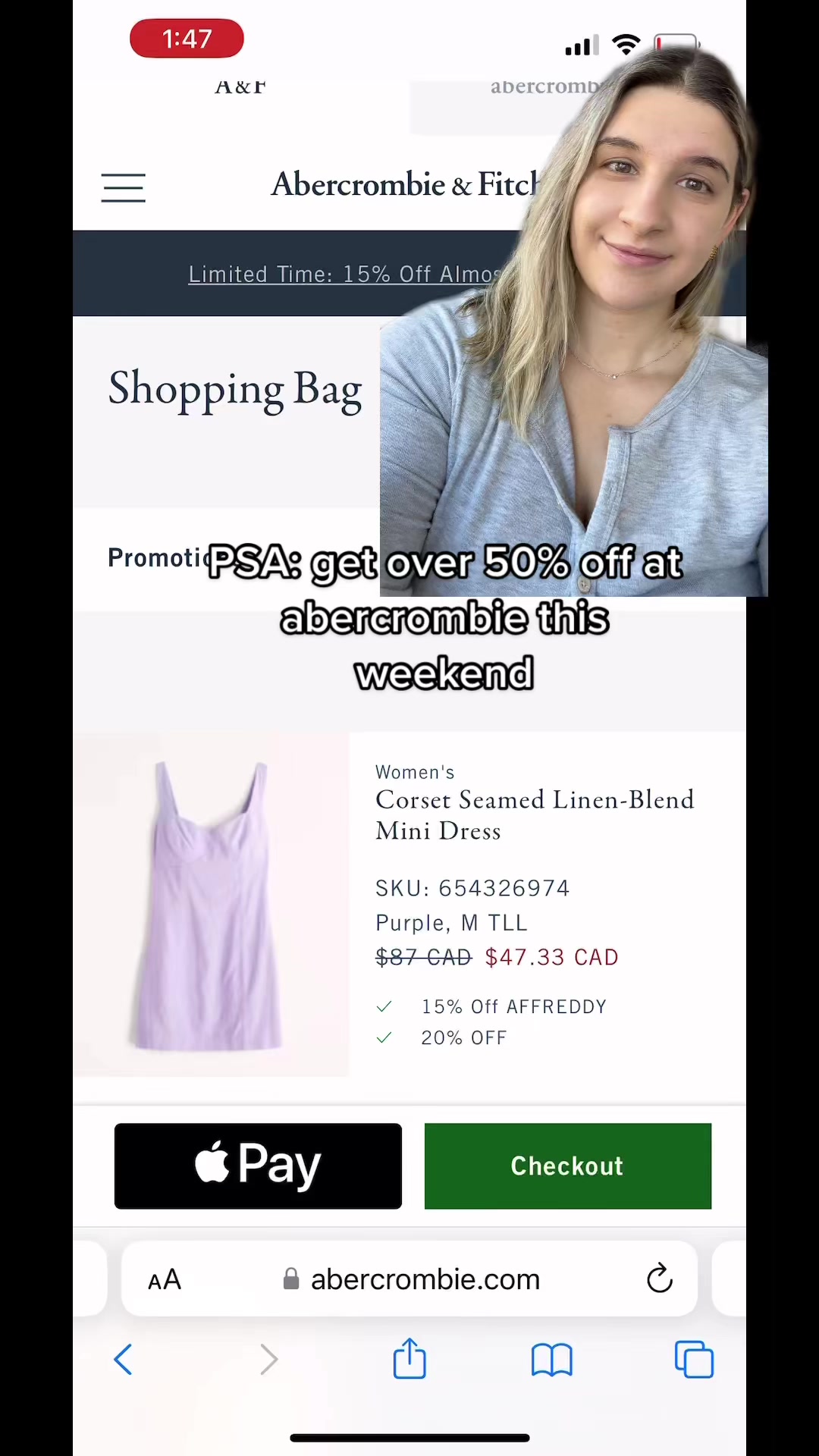819x1456 pixels.
Task: Tap the red recording time indicator
Action: pyautogui.click(x=187, y=38)
